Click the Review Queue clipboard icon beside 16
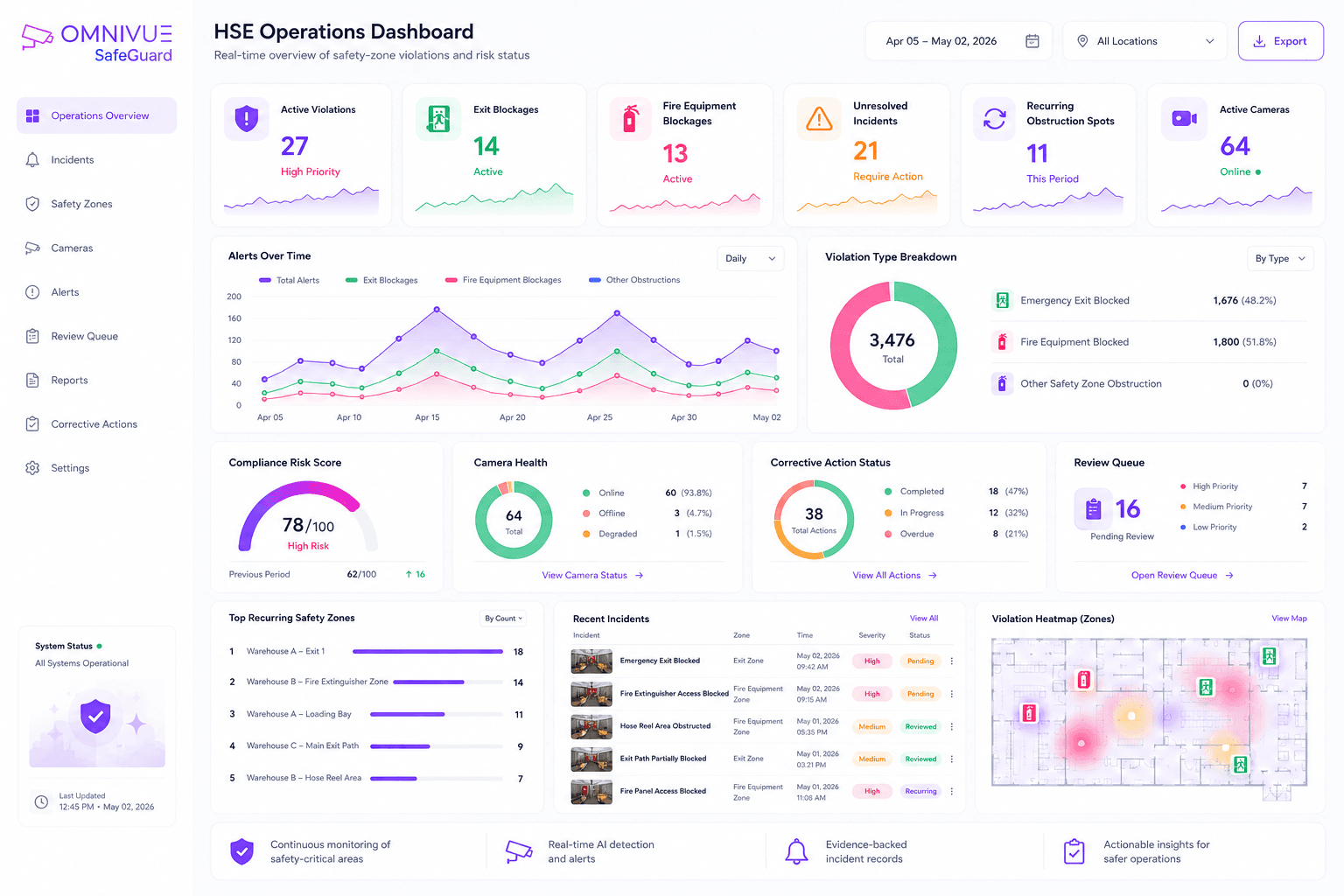Image resolution: width=1344 pixels, height=896 pixels. (x=1093, y=508)
